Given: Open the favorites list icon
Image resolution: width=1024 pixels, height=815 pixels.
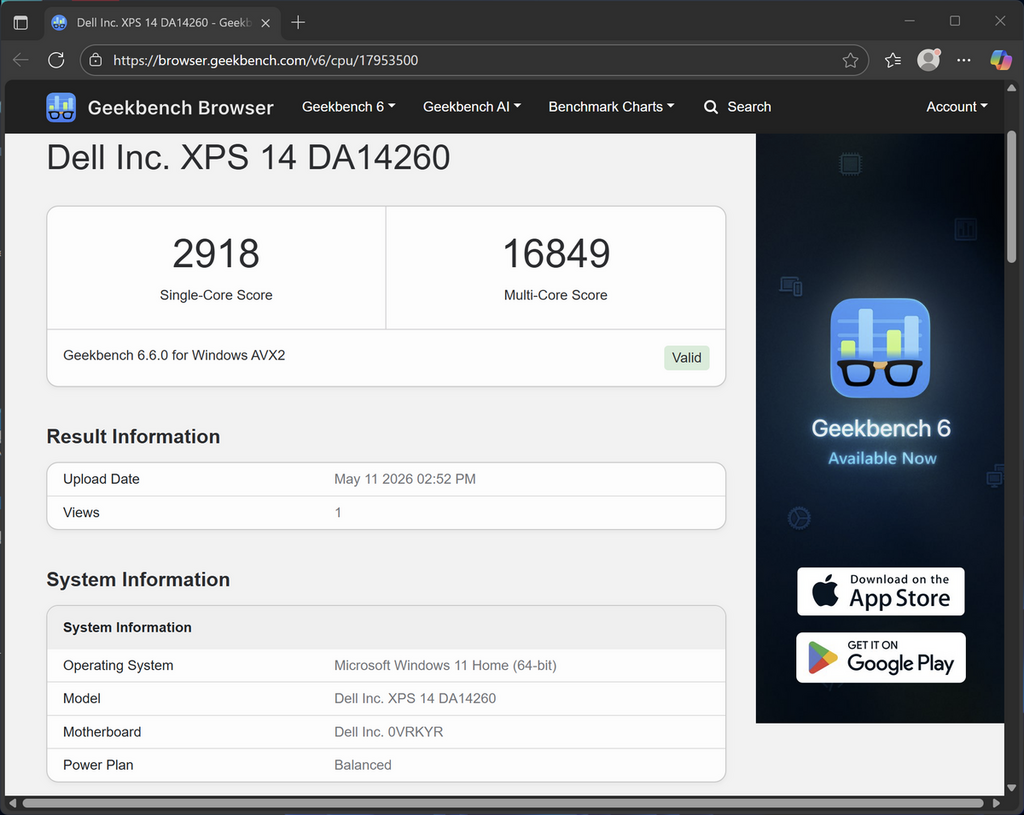Looking at the screenshot, I should 893,61.
